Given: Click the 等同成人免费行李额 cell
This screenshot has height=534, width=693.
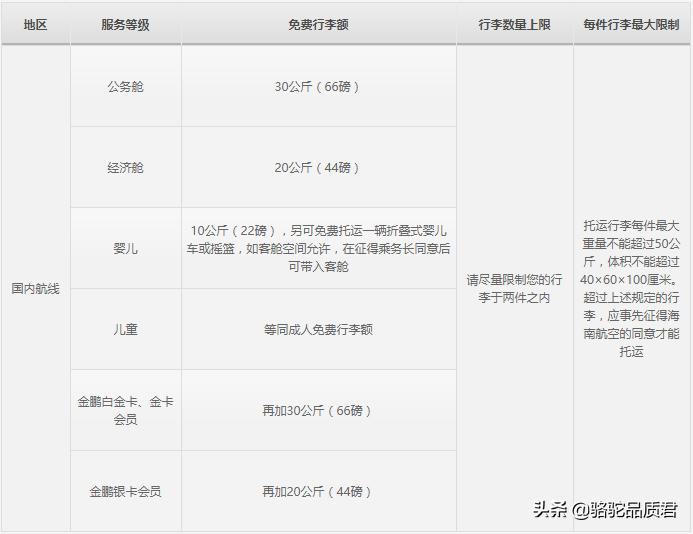Looking at the screenshot, I should 319,329.
